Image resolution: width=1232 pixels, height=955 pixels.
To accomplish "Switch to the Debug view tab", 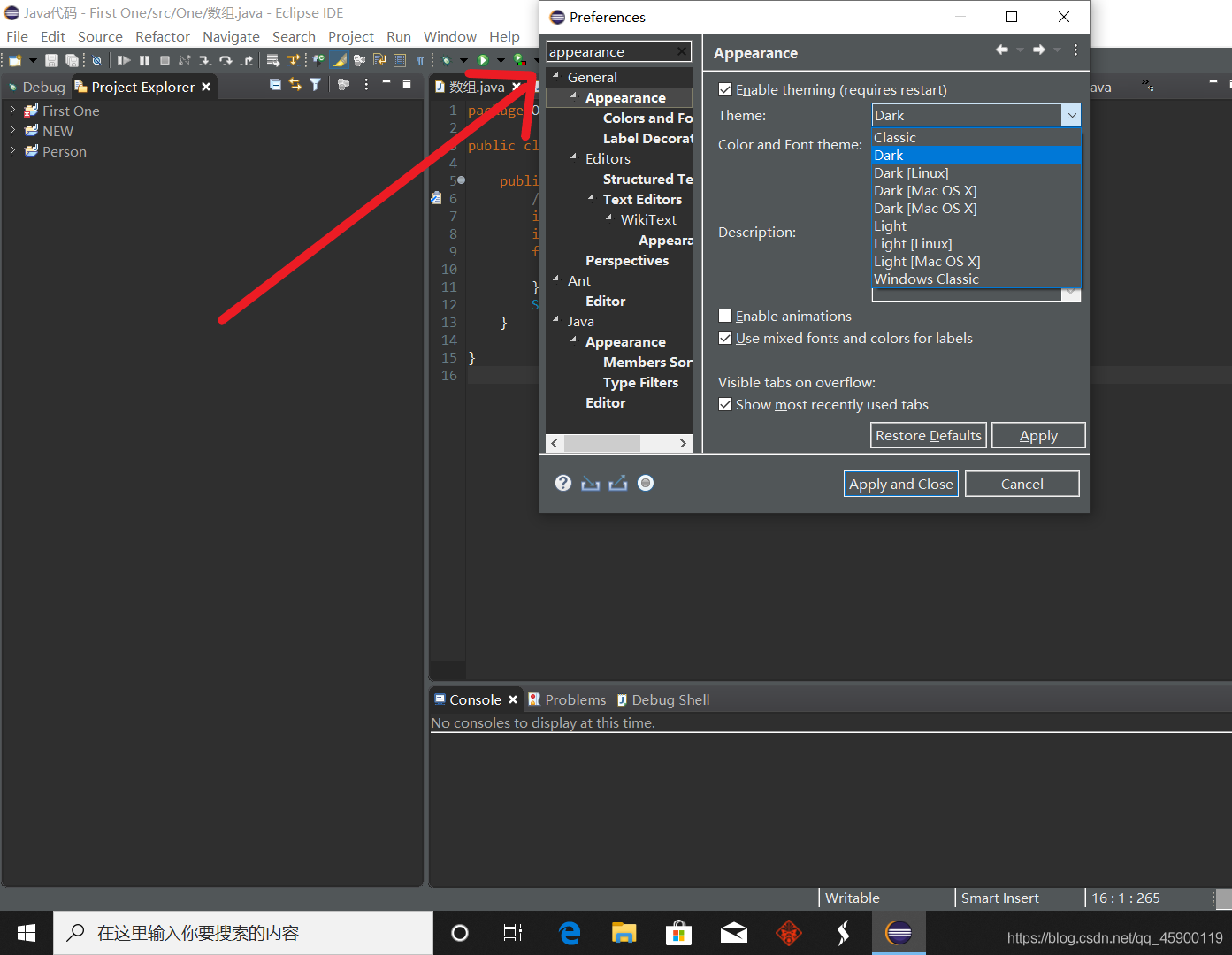I will tap(37, 87).
